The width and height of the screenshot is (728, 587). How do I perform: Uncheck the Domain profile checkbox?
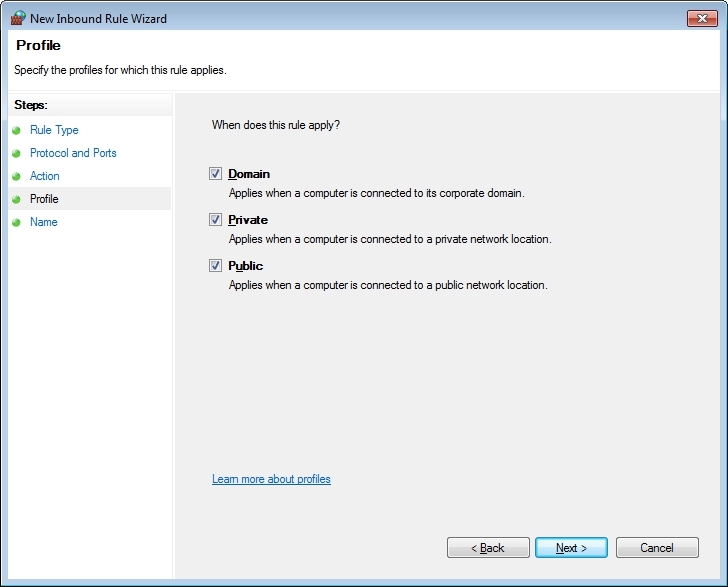click(215, 174)
